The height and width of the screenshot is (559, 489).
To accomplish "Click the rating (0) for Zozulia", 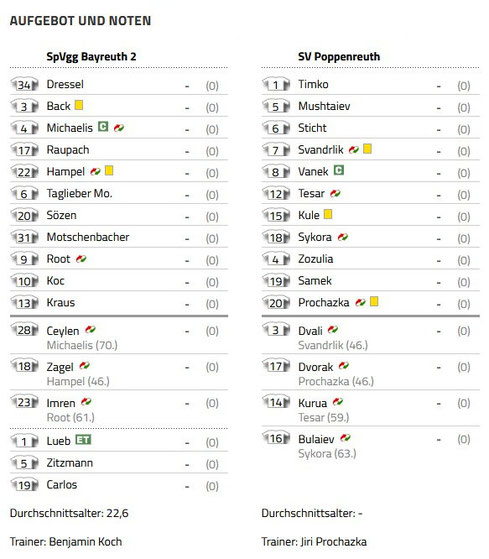I will click(x=464, y=260).
